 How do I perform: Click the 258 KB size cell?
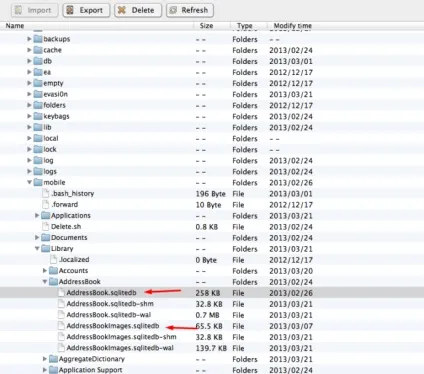coord(208,293)
